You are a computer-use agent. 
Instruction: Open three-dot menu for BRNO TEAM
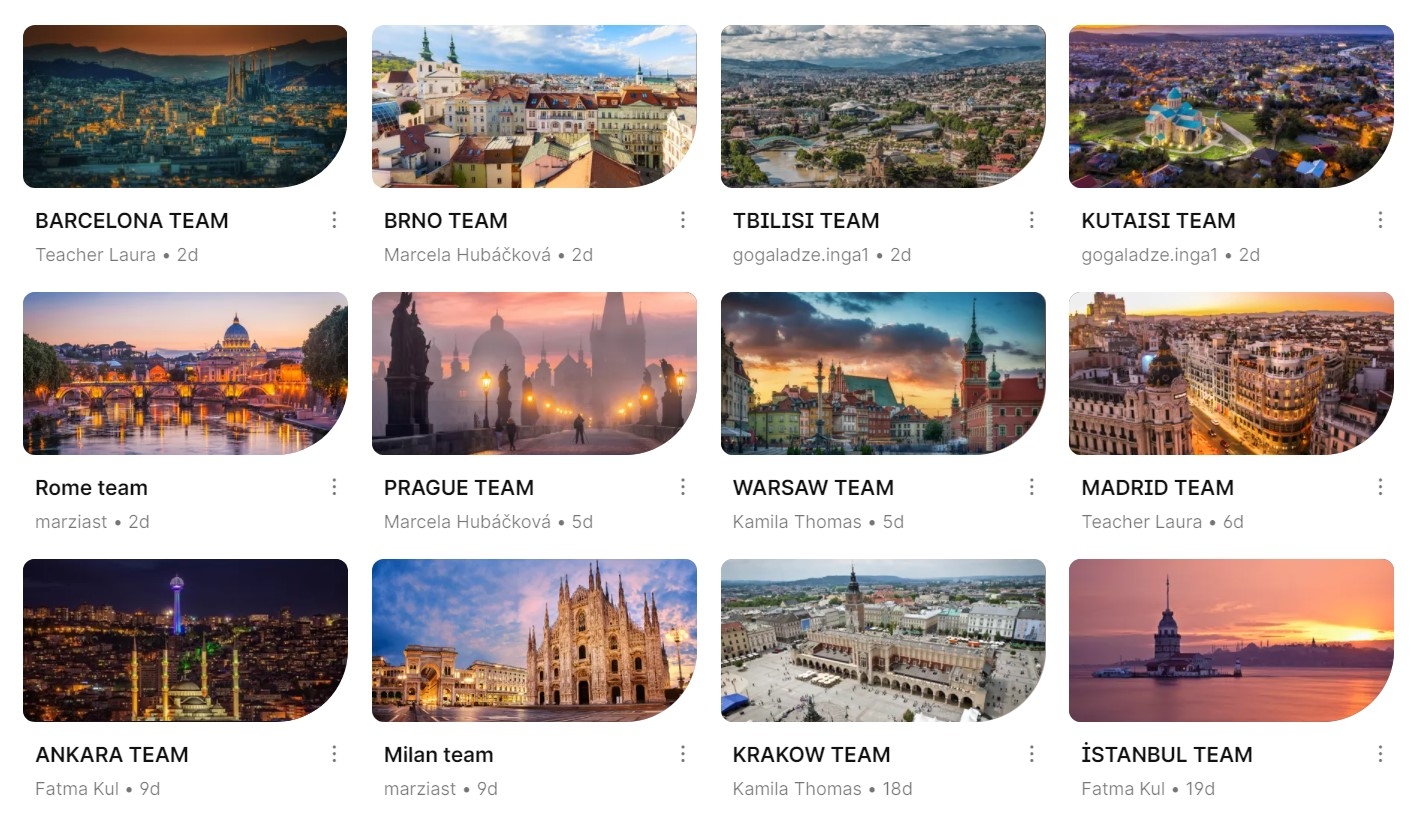click(683, 220)
